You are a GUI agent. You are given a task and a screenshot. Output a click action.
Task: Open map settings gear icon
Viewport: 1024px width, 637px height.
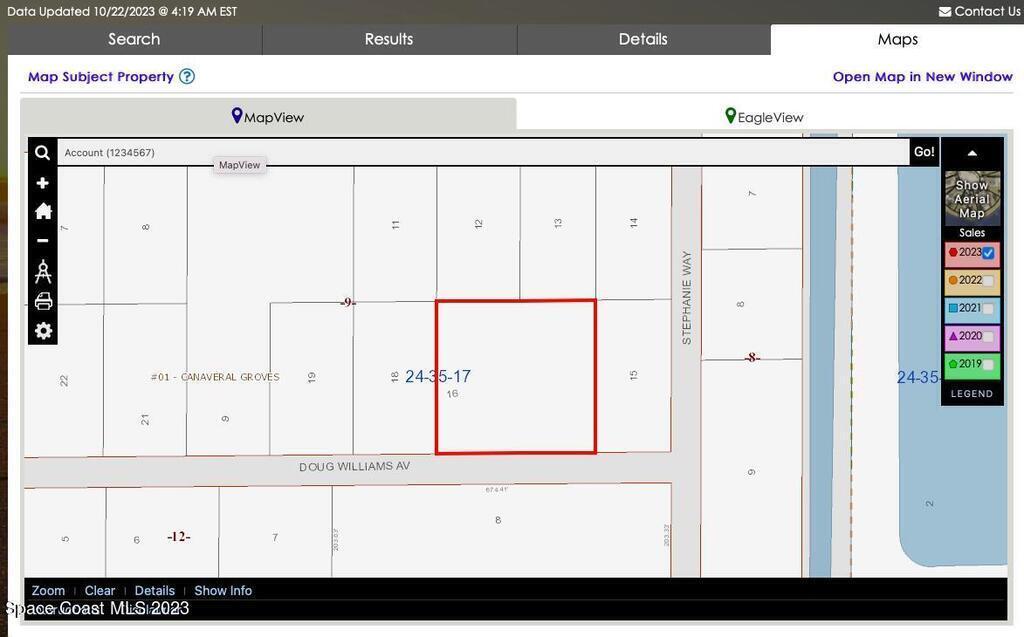(42, 331)
